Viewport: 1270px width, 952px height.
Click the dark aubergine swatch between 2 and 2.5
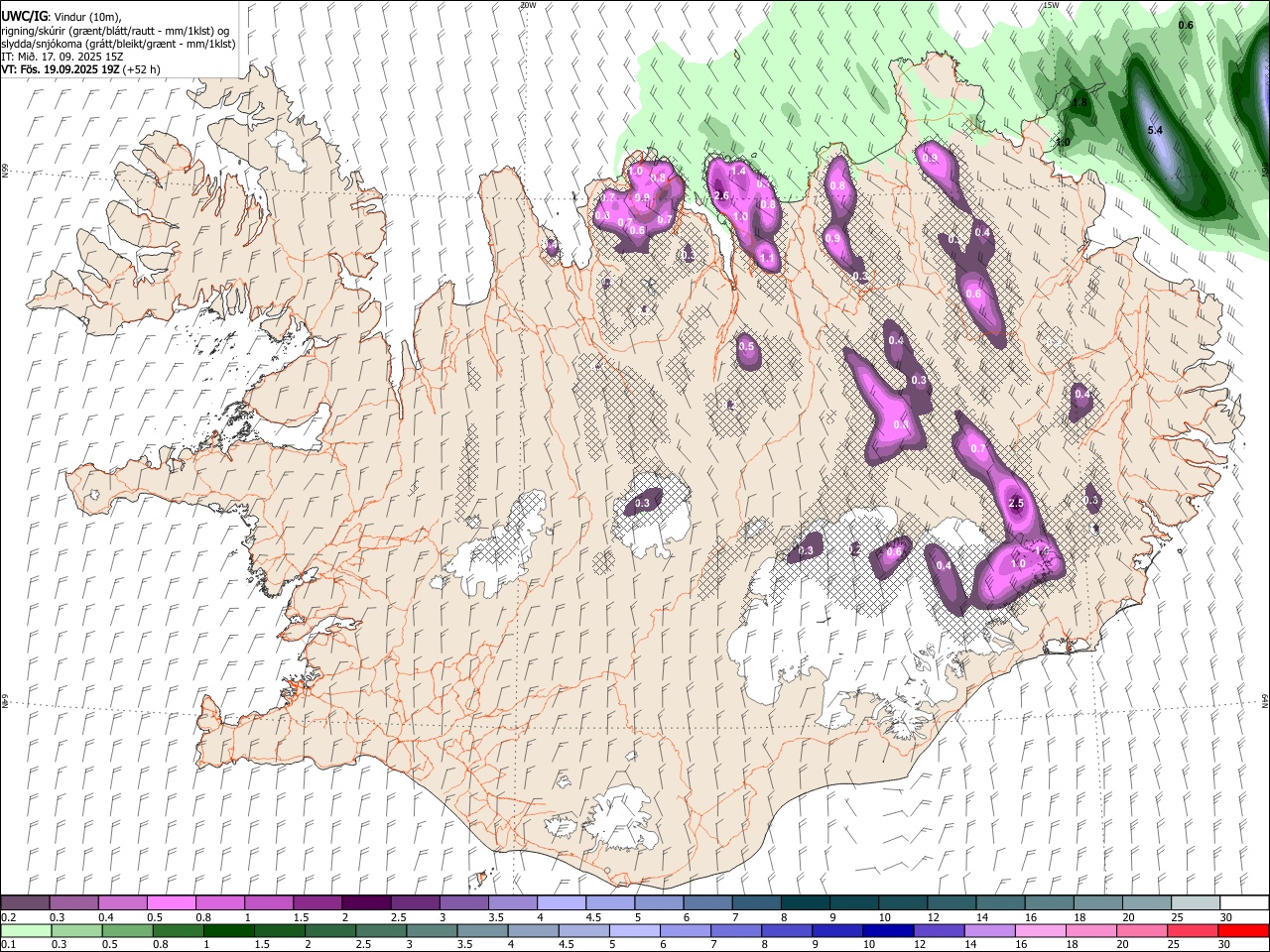(x=366, y=903)
